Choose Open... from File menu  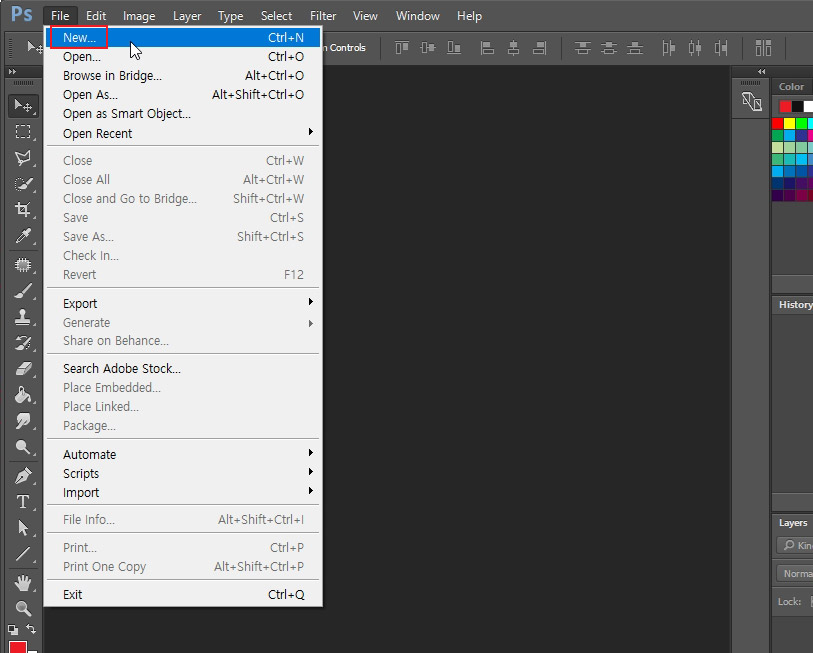(x=183, y=57)
